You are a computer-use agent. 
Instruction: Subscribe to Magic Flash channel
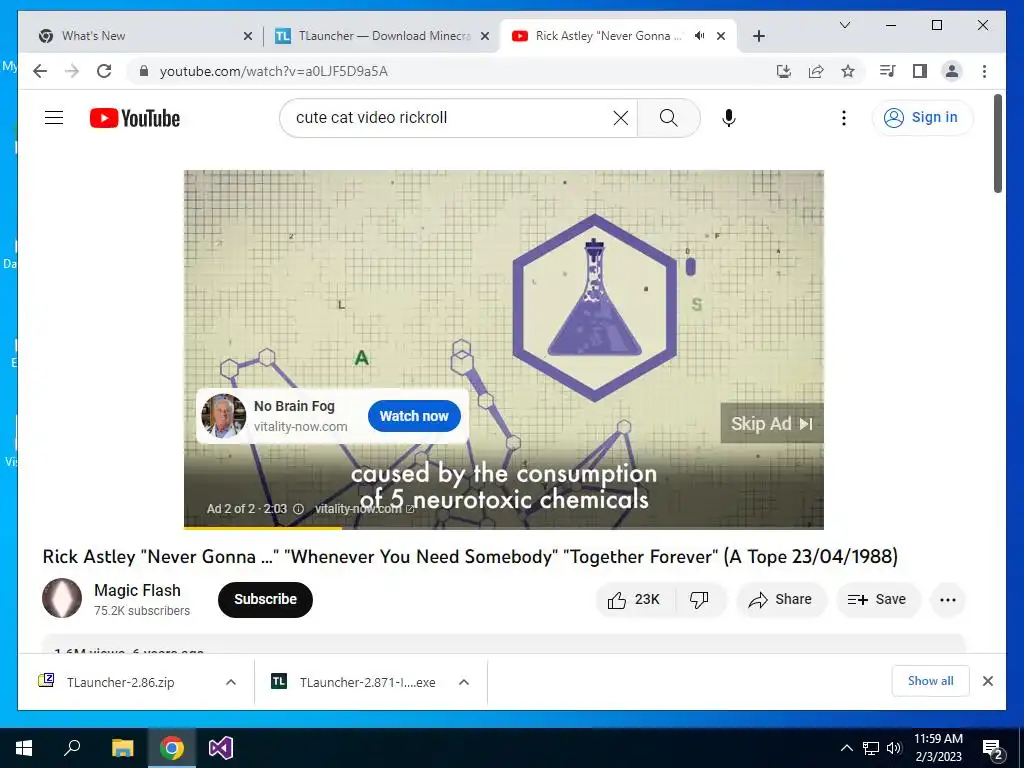265,600
